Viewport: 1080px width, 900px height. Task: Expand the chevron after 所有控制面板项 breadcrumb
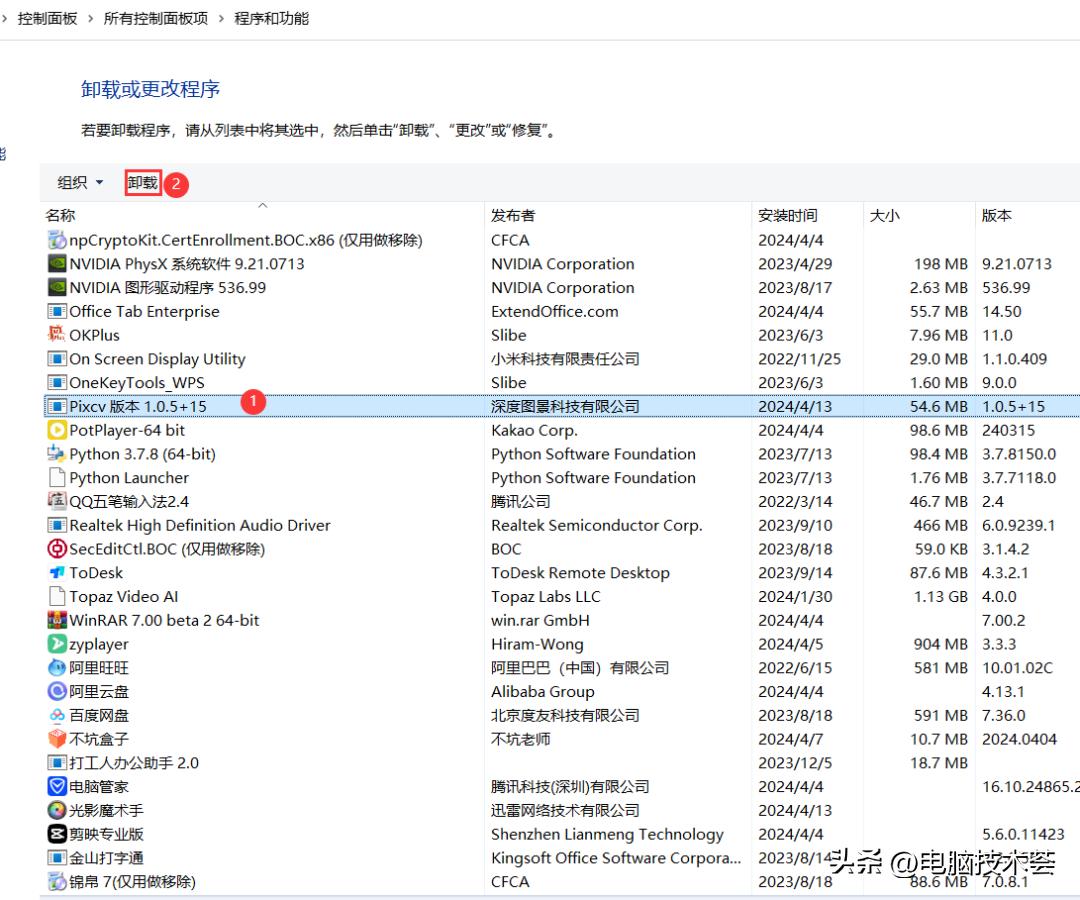[x=221, y=19]
